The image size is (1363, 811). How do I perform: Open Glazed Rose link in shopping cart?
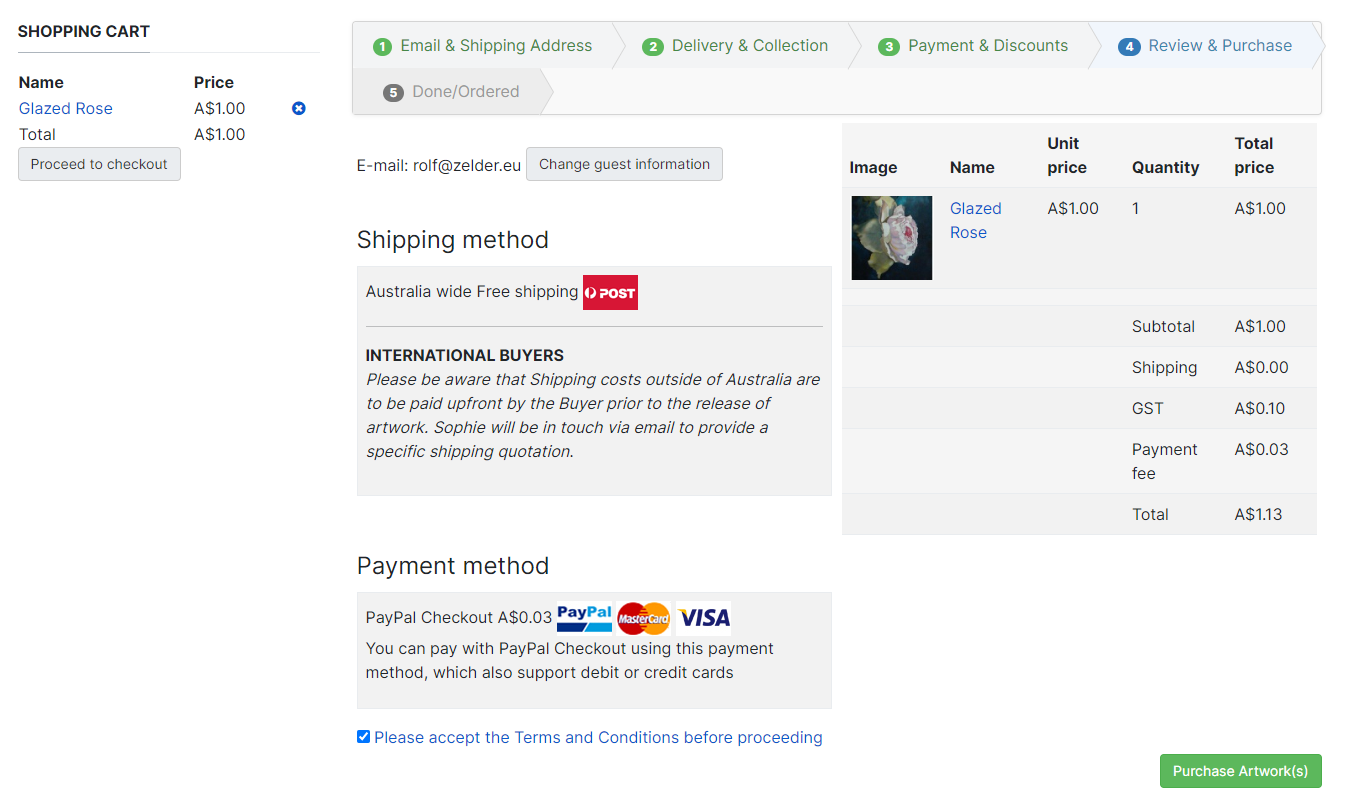click(x=66, y=108)
